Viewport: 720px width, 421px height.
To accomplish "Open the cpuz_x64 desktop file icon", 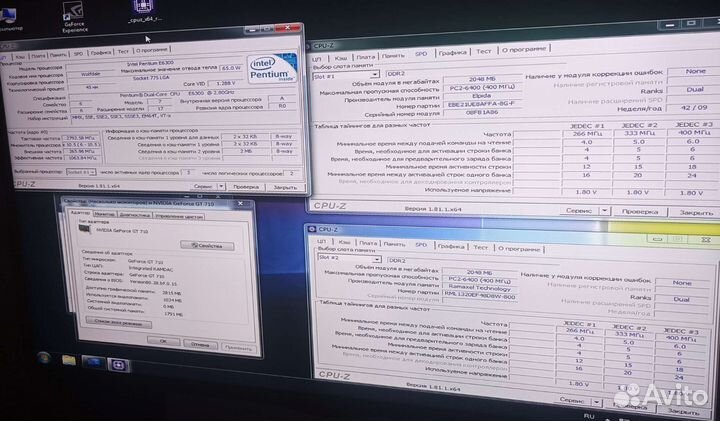I will 144,11.
